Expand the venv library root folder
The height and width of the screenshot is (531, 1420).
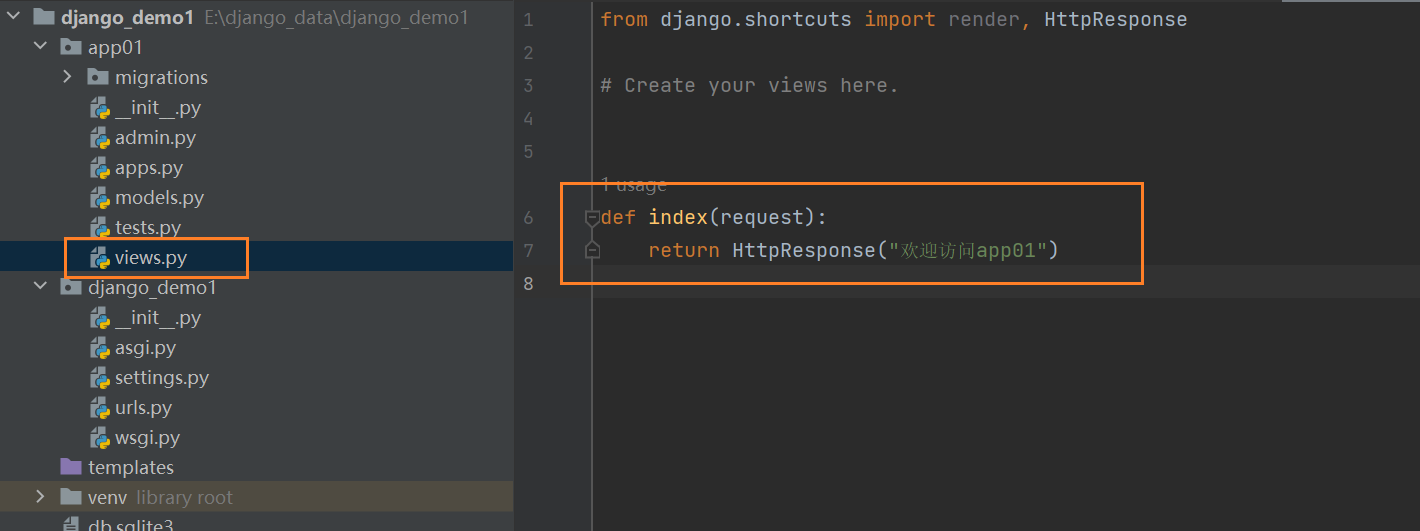pyautogui.click(x=40, y=497)
